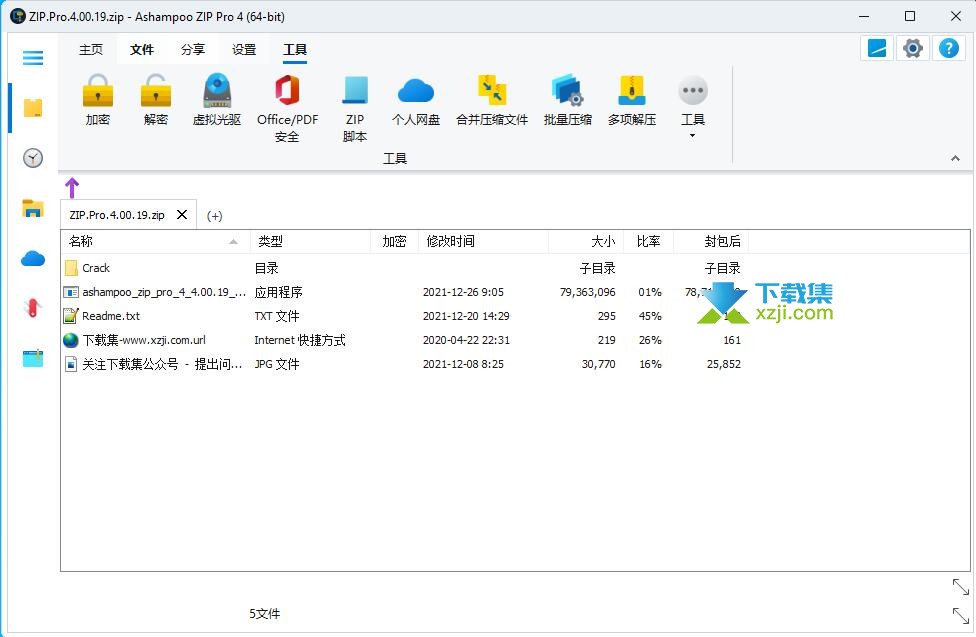Click the date 2021-12-20 14:29
Screen dimensions: 976x637
466,316
